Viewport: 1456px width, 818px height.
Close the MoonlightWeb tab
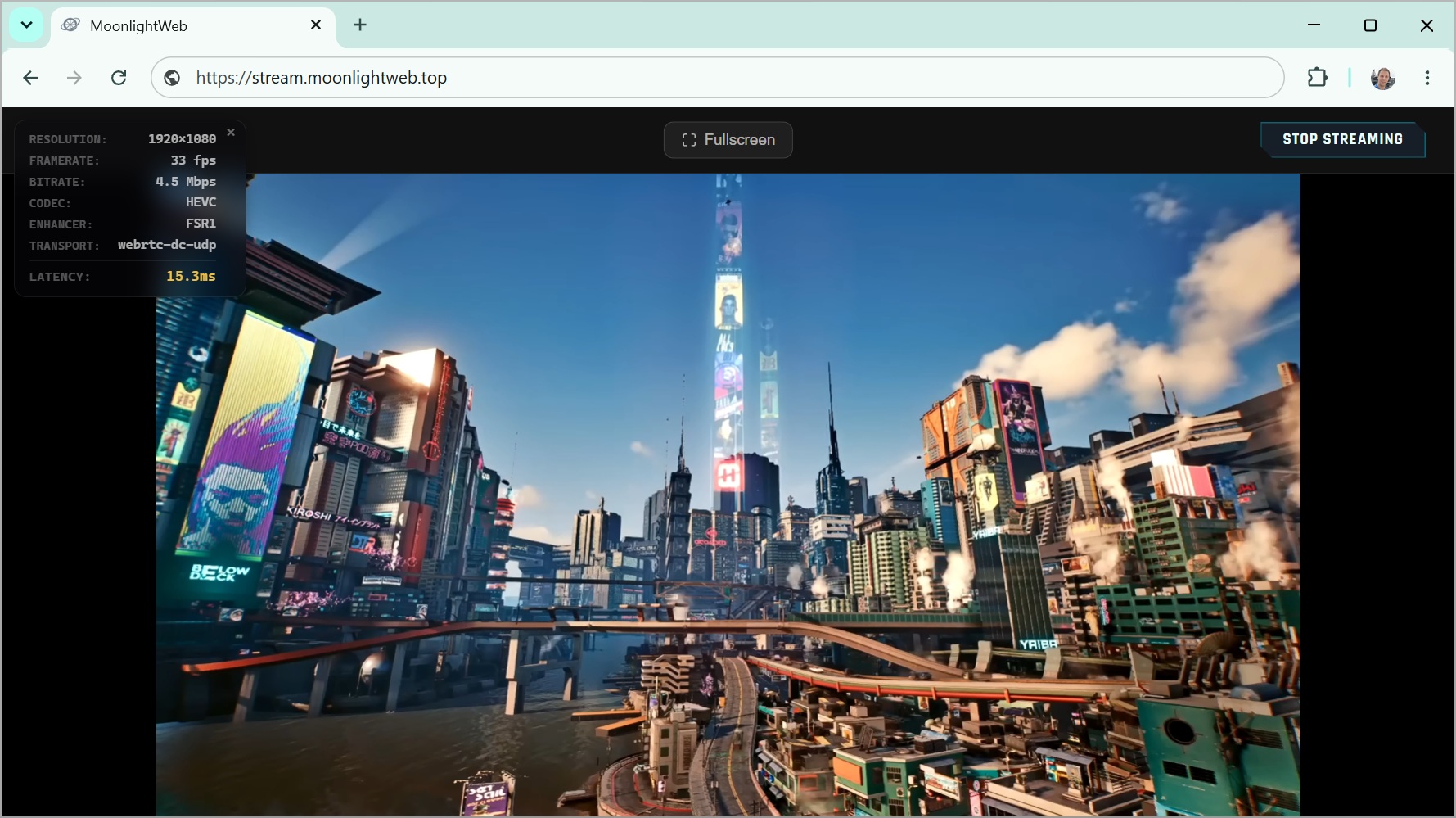pyautogui.click(x=316, y=25)
